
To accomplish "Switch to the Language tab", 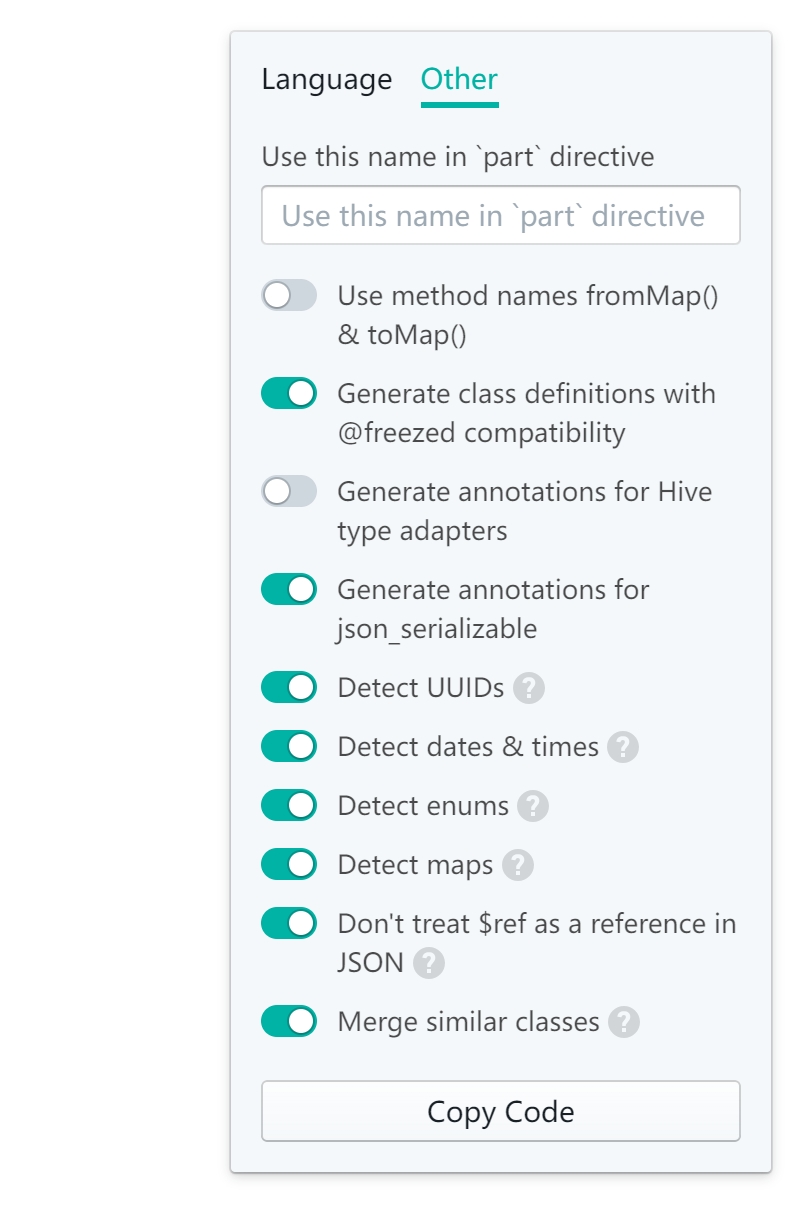I will click(327, 80).
